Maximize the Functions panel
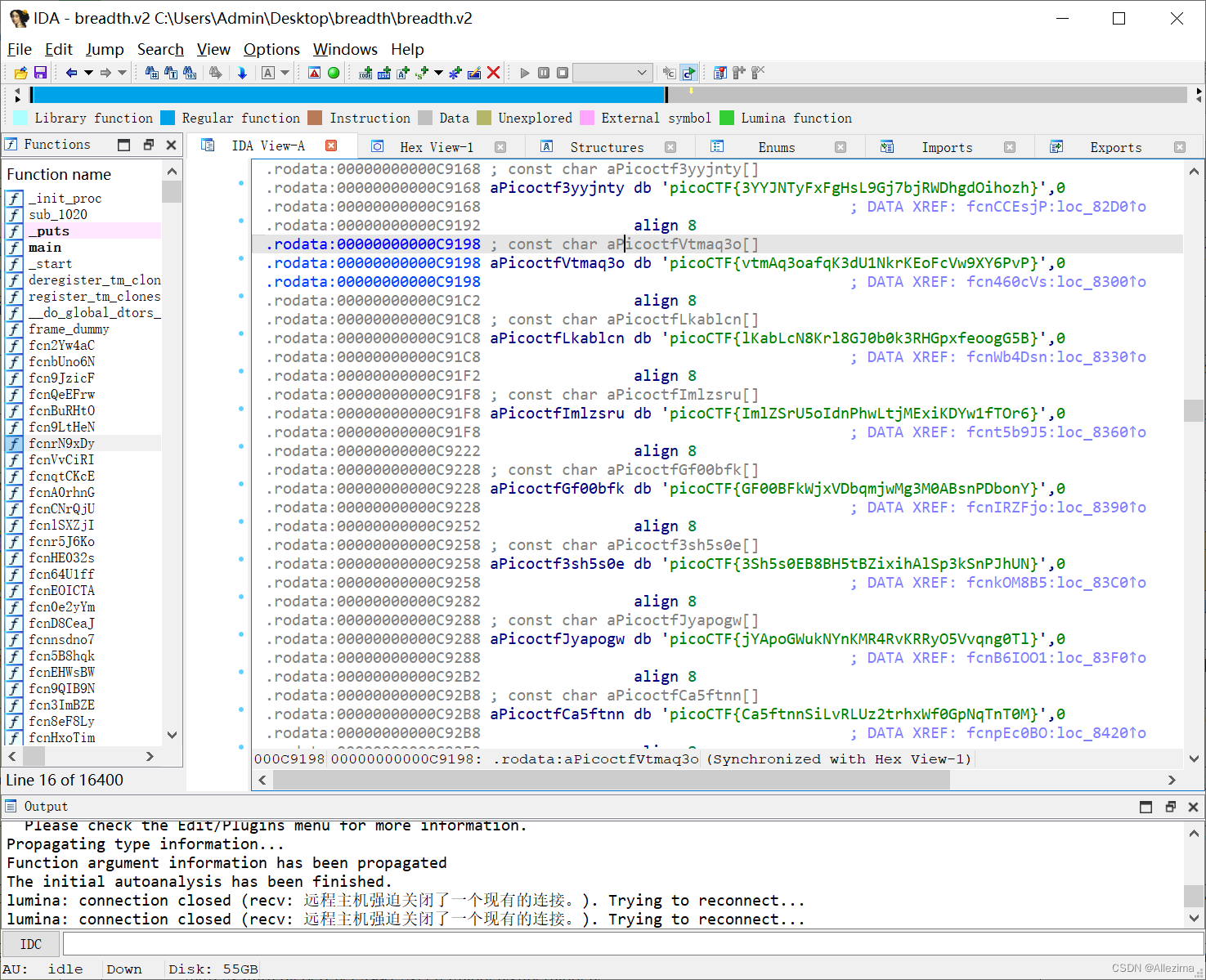This screenshot has width=1206, height=980. [123, 145]
